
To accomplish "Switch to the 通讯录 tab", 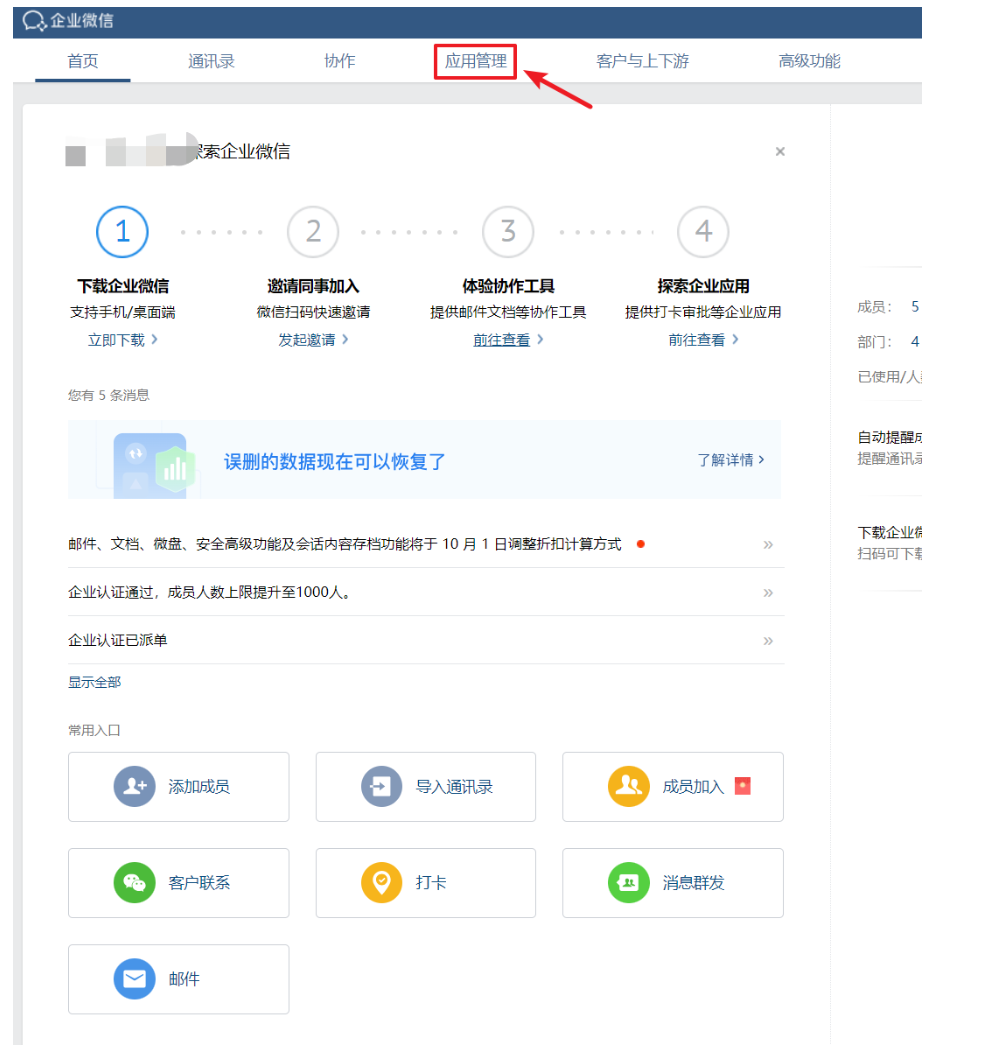I will click(x=211, y=61).
